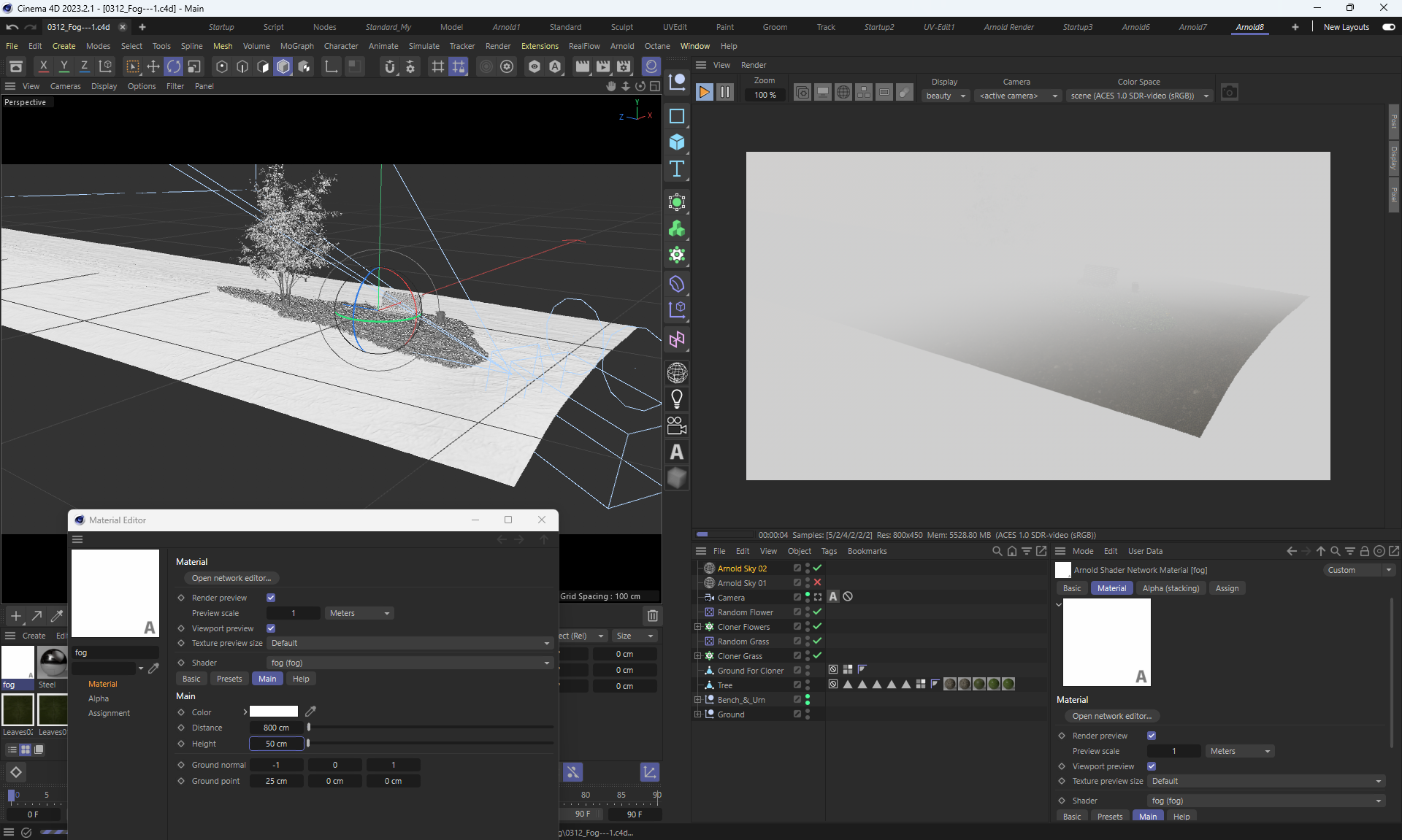1402x840 pixels.
Task: Click the Move tool icon
Action: (x=153, y=66)
